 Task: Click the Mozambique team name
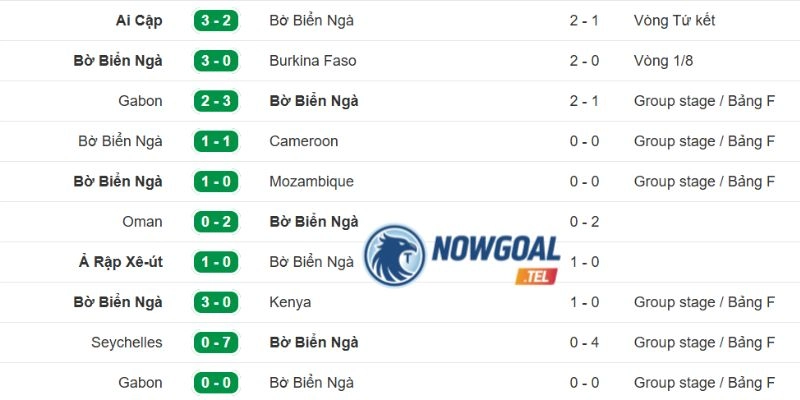[x=311, y=182]
